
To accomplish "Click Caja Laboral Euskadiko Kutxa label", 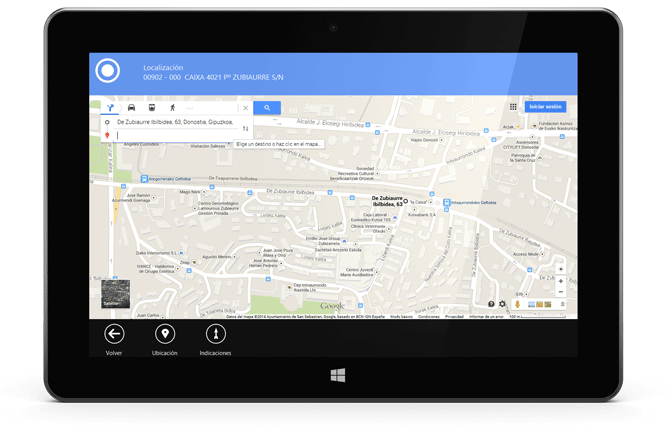I will pyautogui.click(x=370, y=217).
